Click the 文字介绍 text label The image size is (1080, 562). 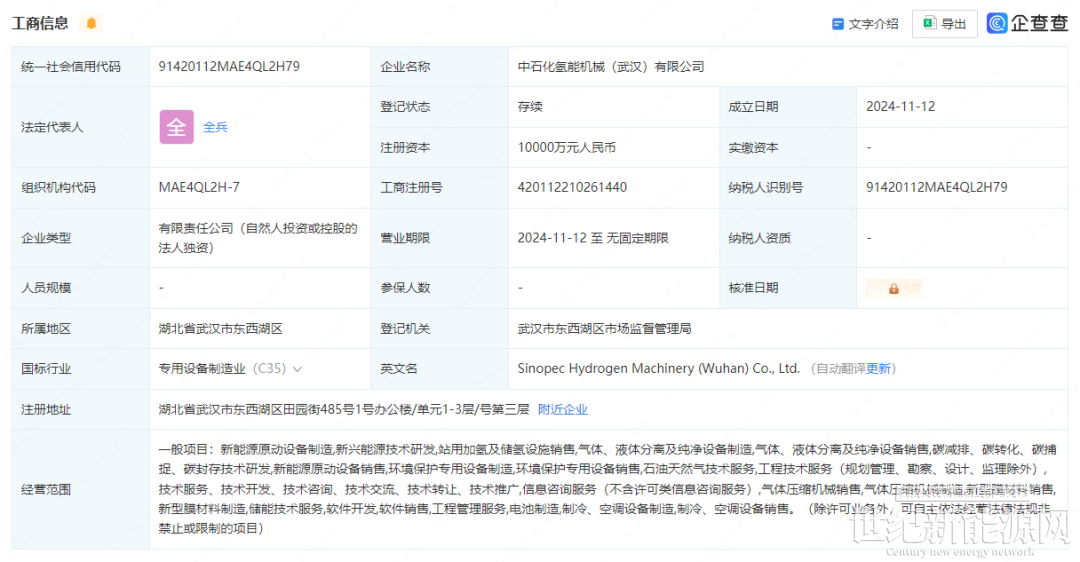[873, 24]
